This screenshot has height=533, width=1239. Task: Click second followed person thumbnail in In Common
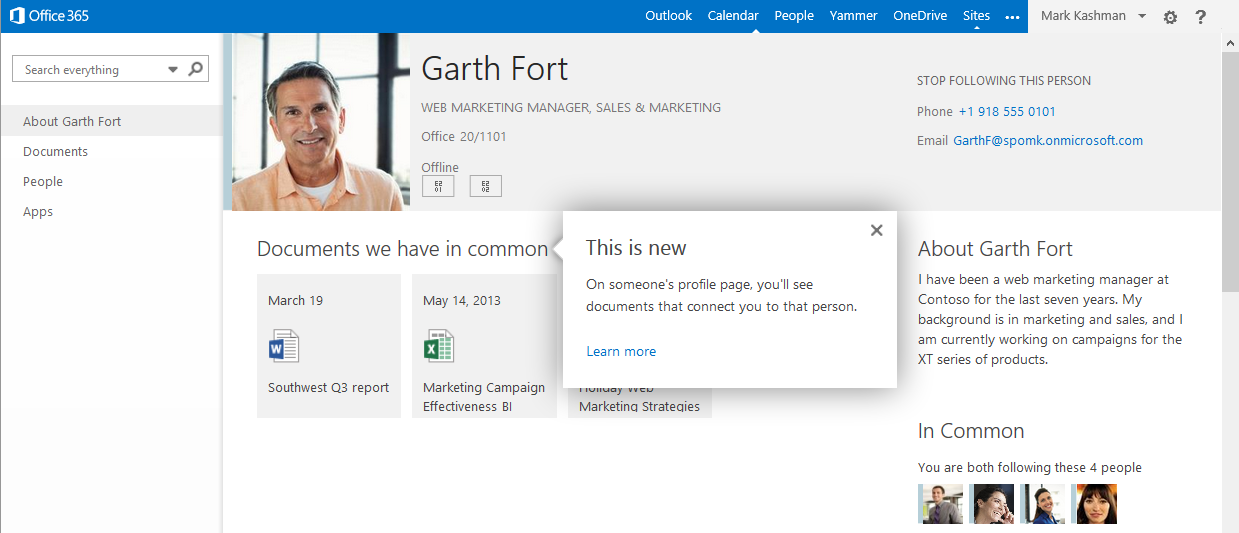[991, 504]
